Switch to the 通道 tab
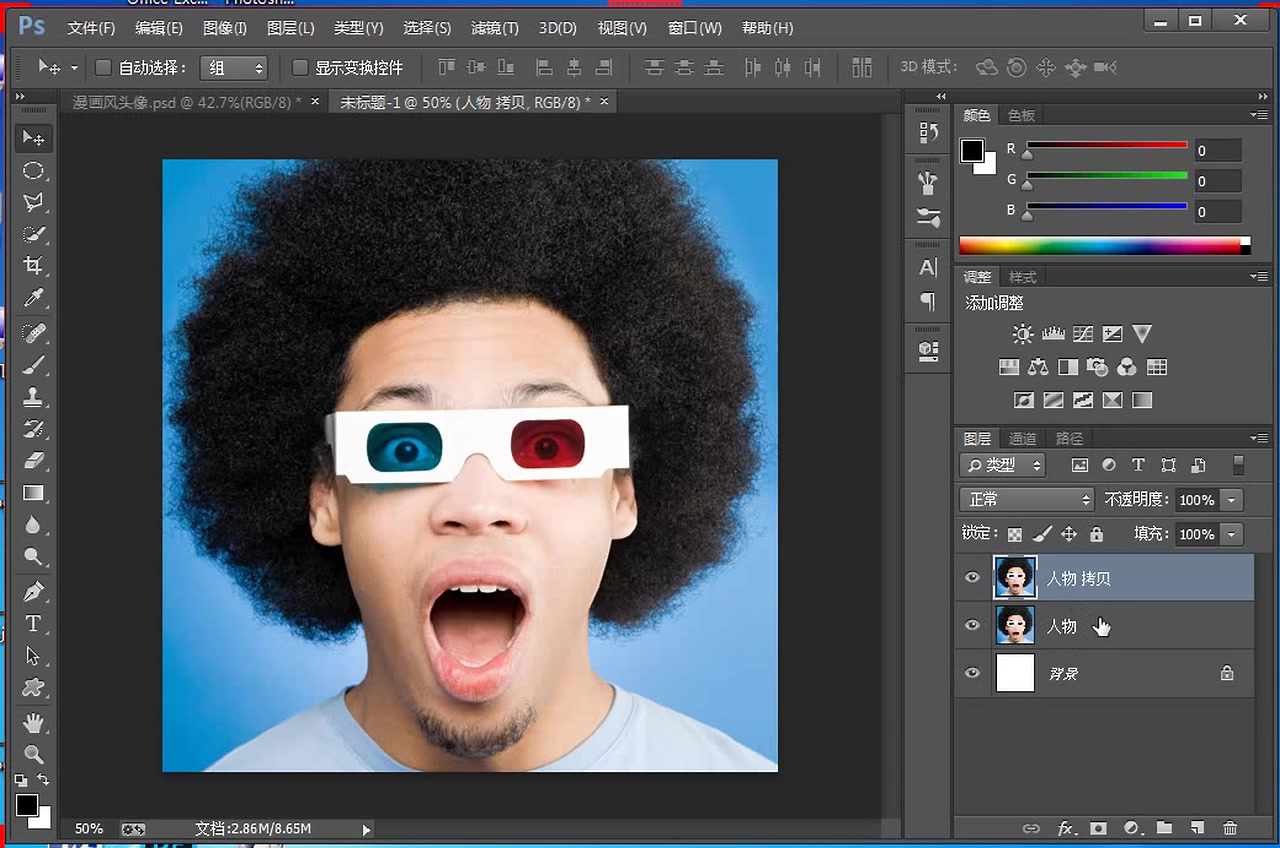The width and height of the screenshot is (1280, 848). pos(1022,438)
